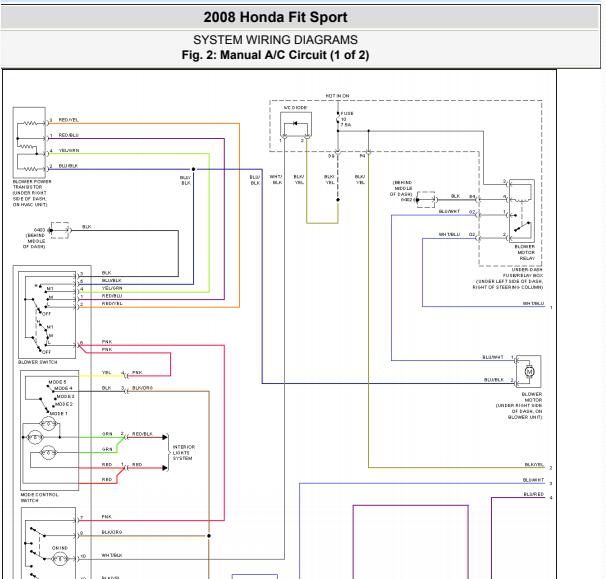Select the "ON IND" indicator label
Viewport: 606px width, 579px height.
coord(60,548)
